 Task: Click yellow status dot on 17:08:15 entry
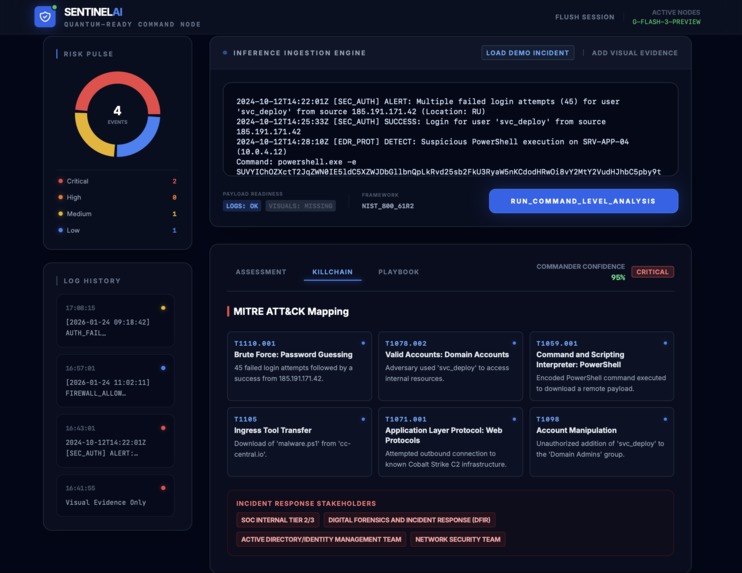163,308
